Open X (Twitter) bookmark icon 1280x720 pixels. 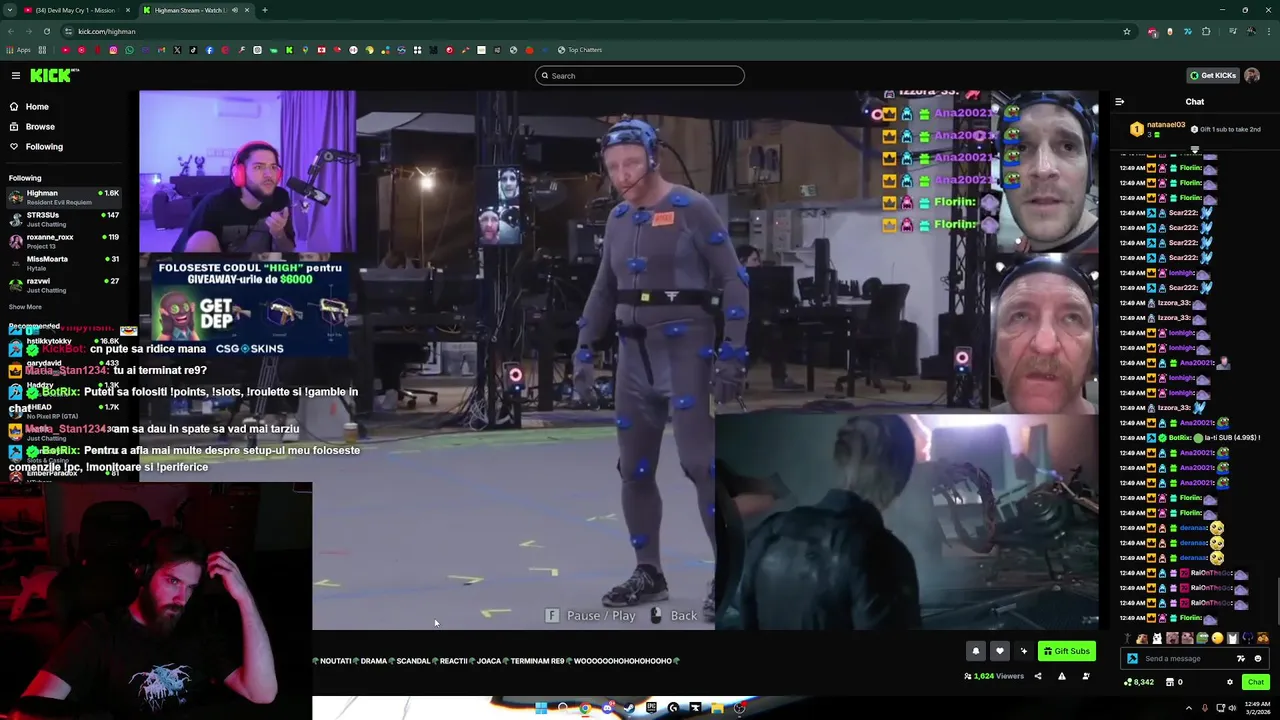(x=177, y=50)
